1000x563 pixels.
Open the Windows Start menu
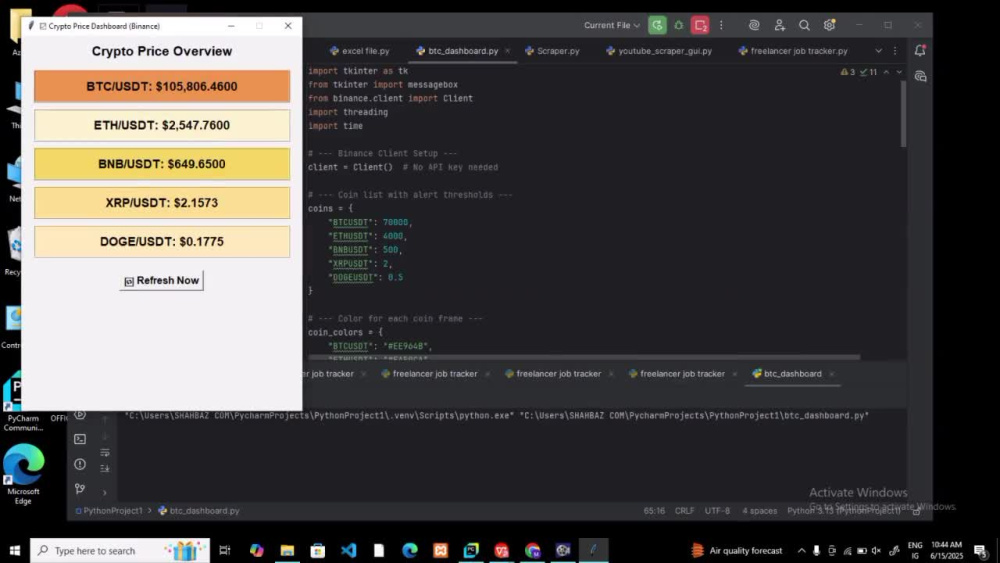tap(15, 550)
